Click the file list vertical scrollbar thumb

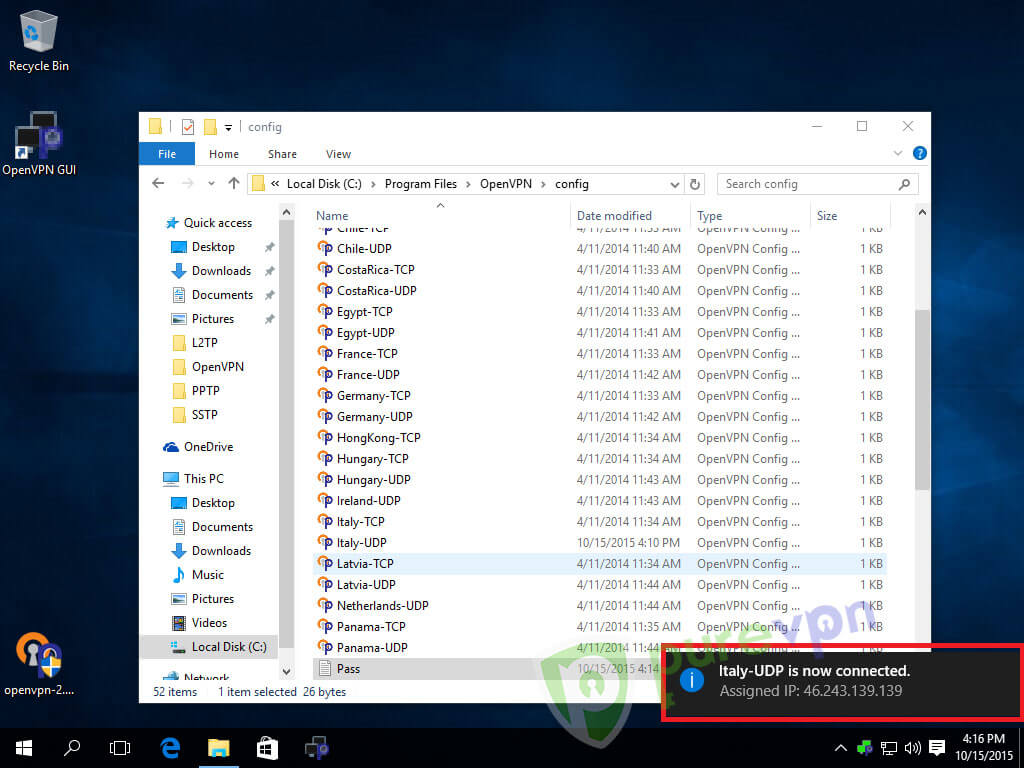coord(921,400)
